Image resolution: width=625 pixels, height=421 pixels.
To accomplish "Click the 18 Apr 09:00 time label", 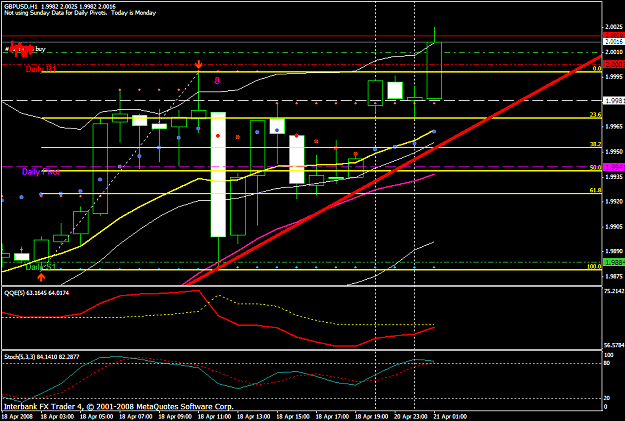I will (x=175, y=417).
